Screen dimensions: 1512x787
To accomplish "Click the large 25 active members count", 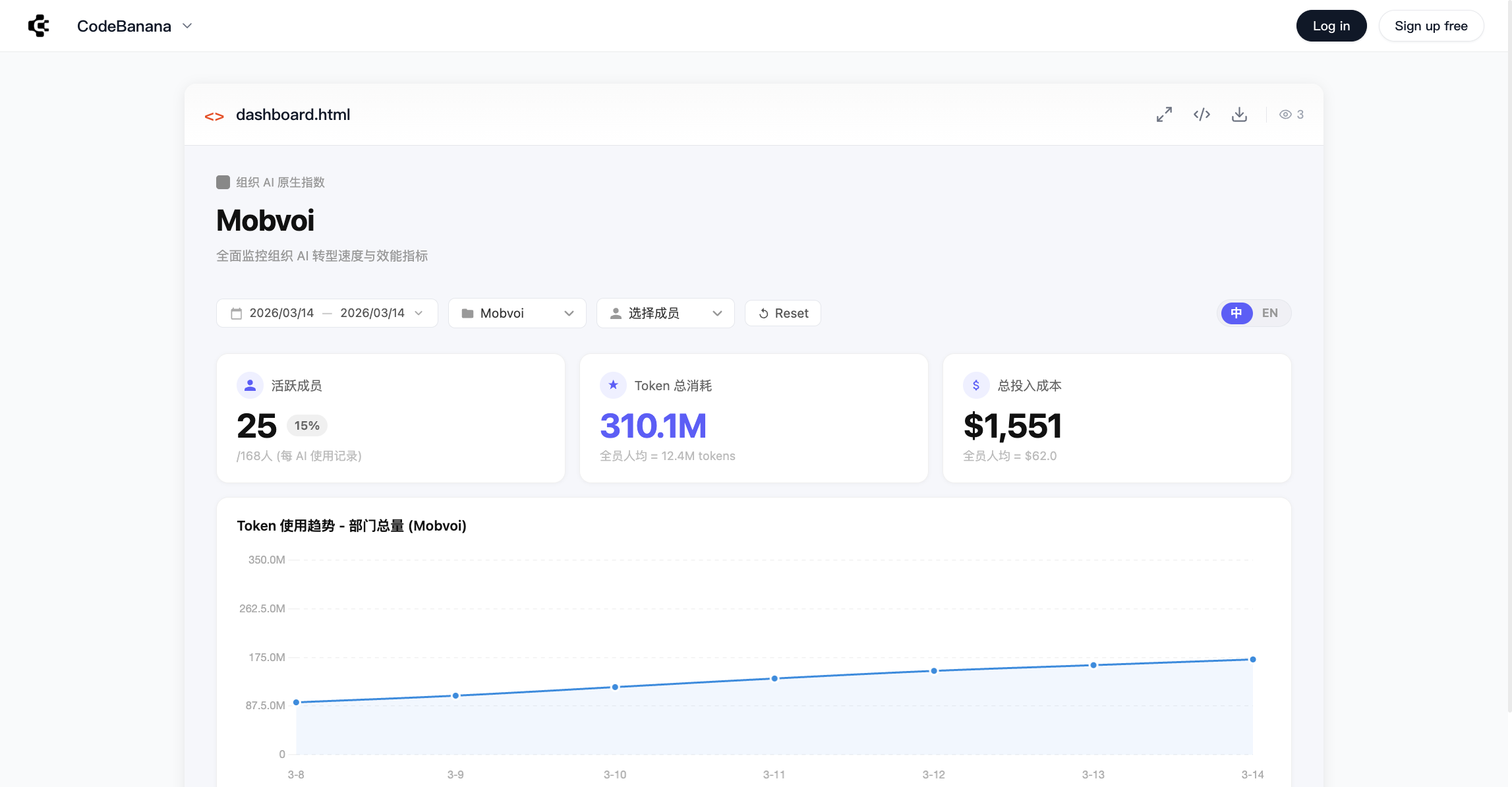I will 257,426.
